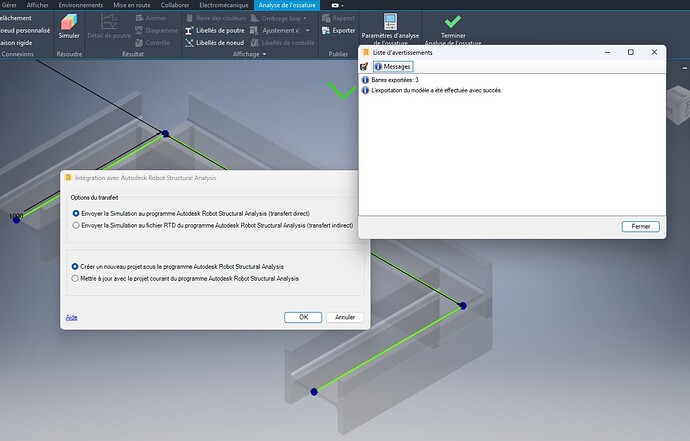
Task: Click Annuler in Robot integration dialog
Action: click(x=345, y=317)
